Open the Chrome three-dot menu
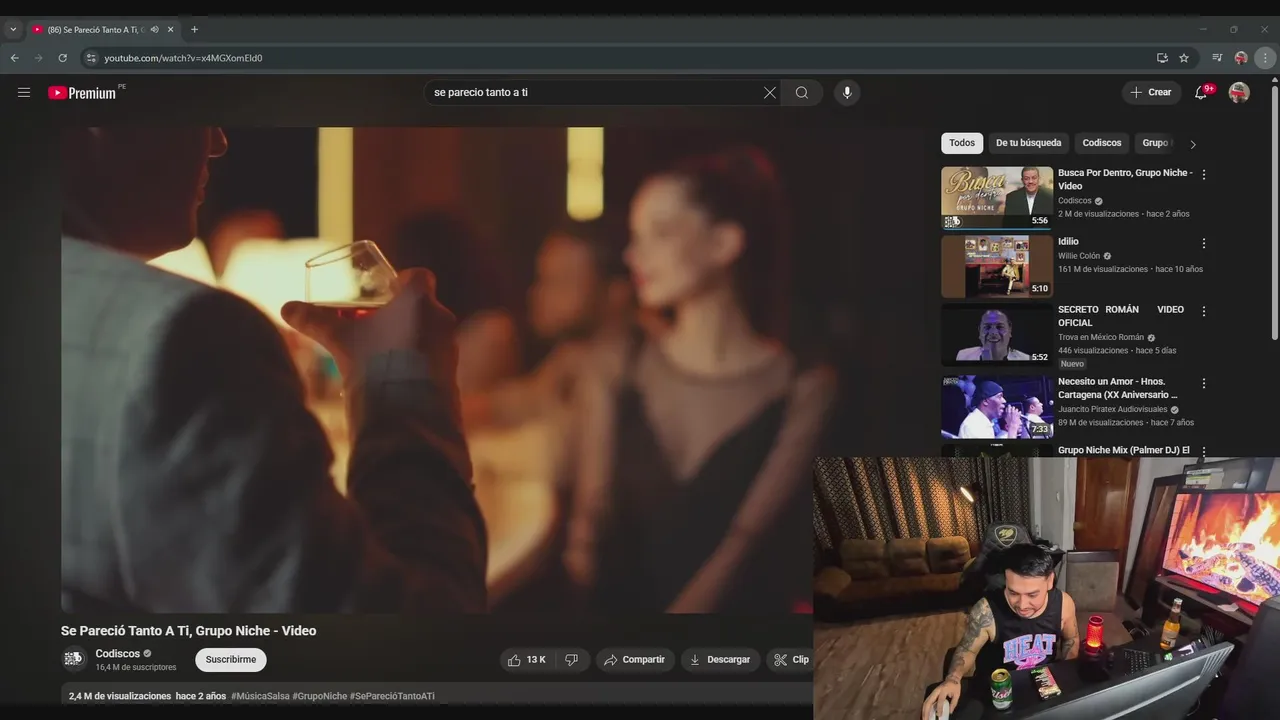This screenshot has width=1280, height=720. (1265, 58)
